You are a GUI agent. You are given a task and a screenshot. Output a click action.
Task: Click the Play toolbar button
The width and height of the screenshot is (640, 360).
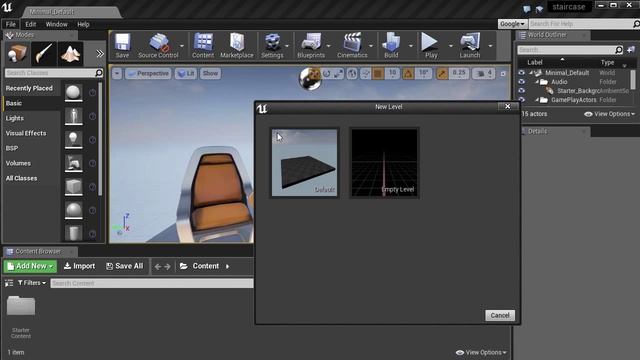click(x=430, y=45)
